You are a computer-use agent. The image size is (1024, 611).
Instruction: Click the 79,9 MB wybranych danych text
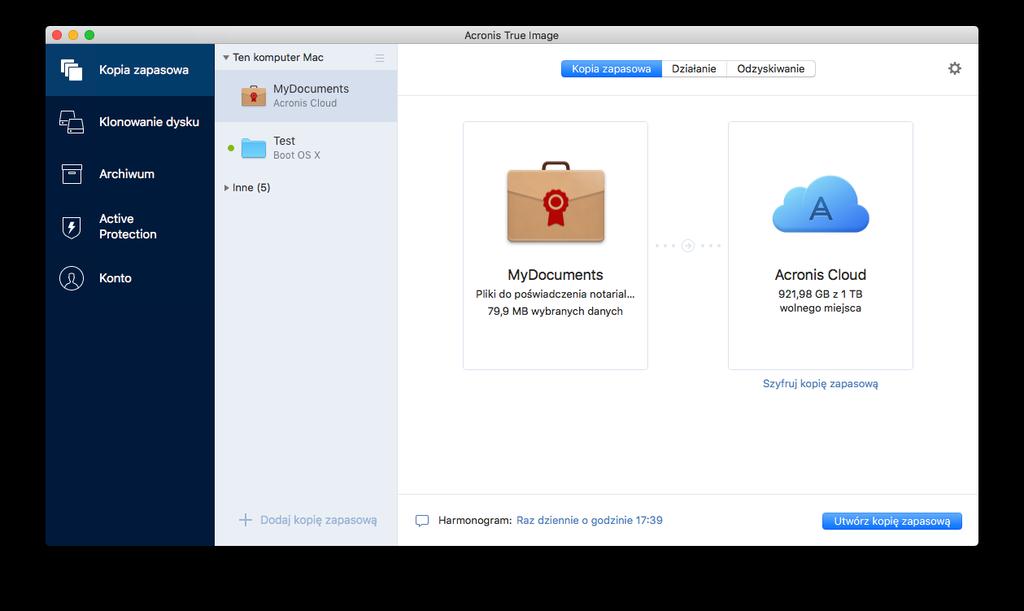555,311
